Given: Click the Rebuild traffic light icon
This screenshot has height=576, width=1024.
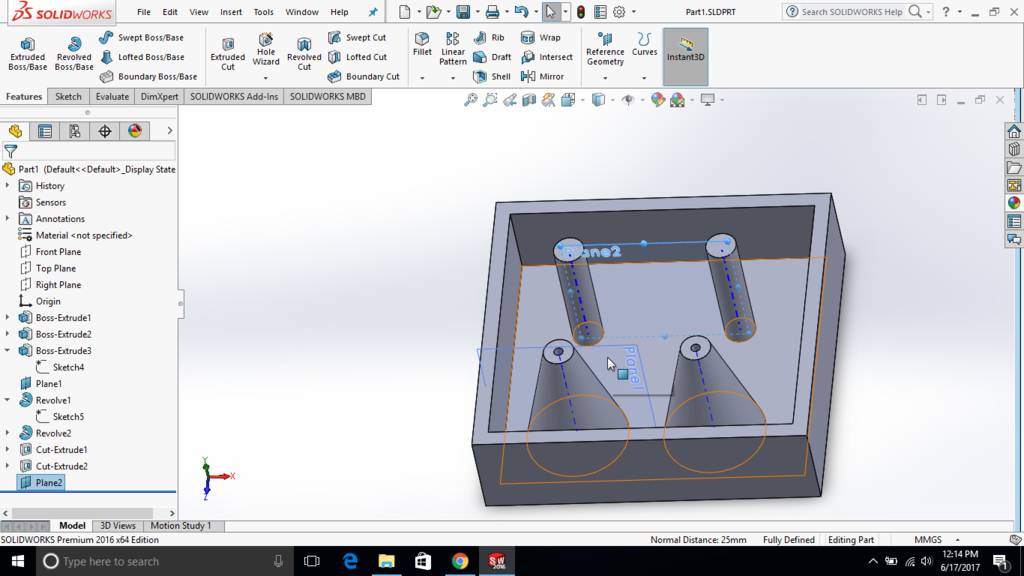Looking at the screenshot, I should click(x=581, y=12).
